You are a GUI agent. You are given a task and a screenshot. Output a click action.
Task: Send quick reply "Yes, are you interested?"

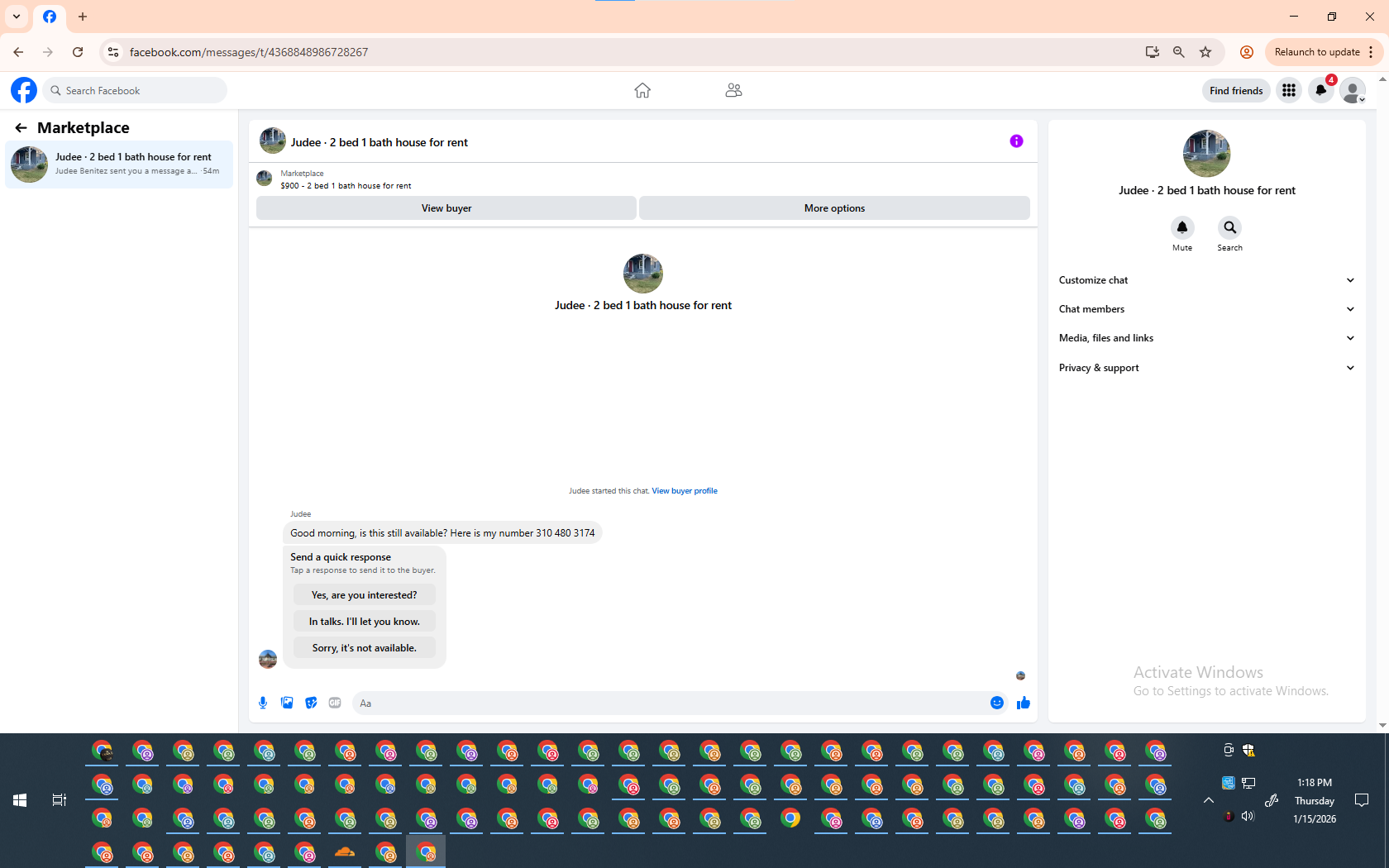click(365, 595)
